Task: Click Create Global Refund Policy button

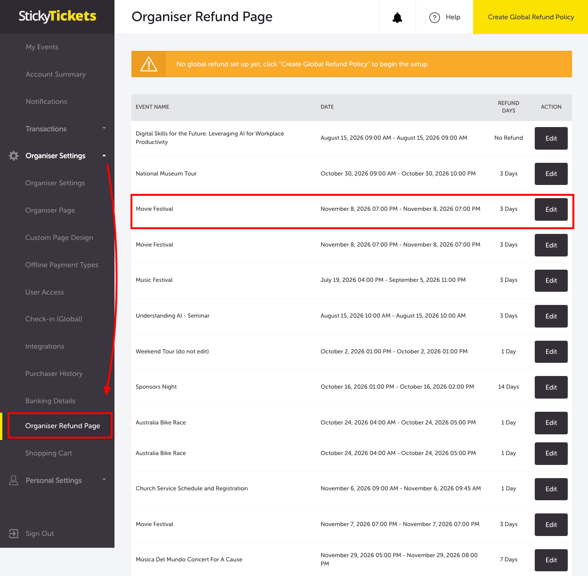Action: (x=530, y=17)
